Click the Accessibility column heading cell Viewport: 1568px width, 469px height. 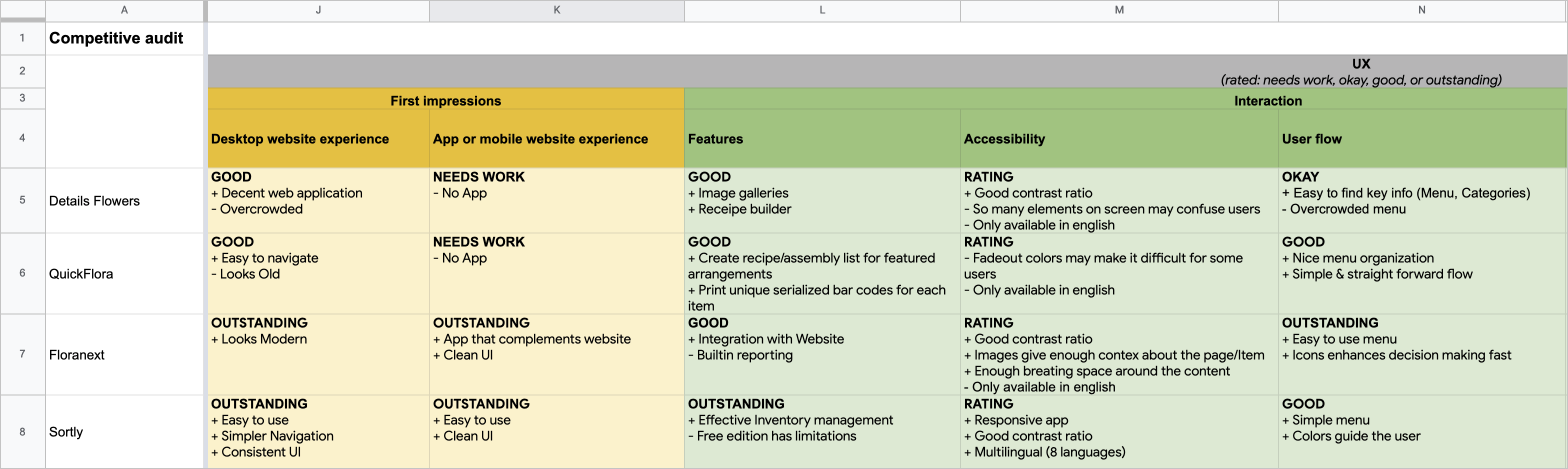1119,139
